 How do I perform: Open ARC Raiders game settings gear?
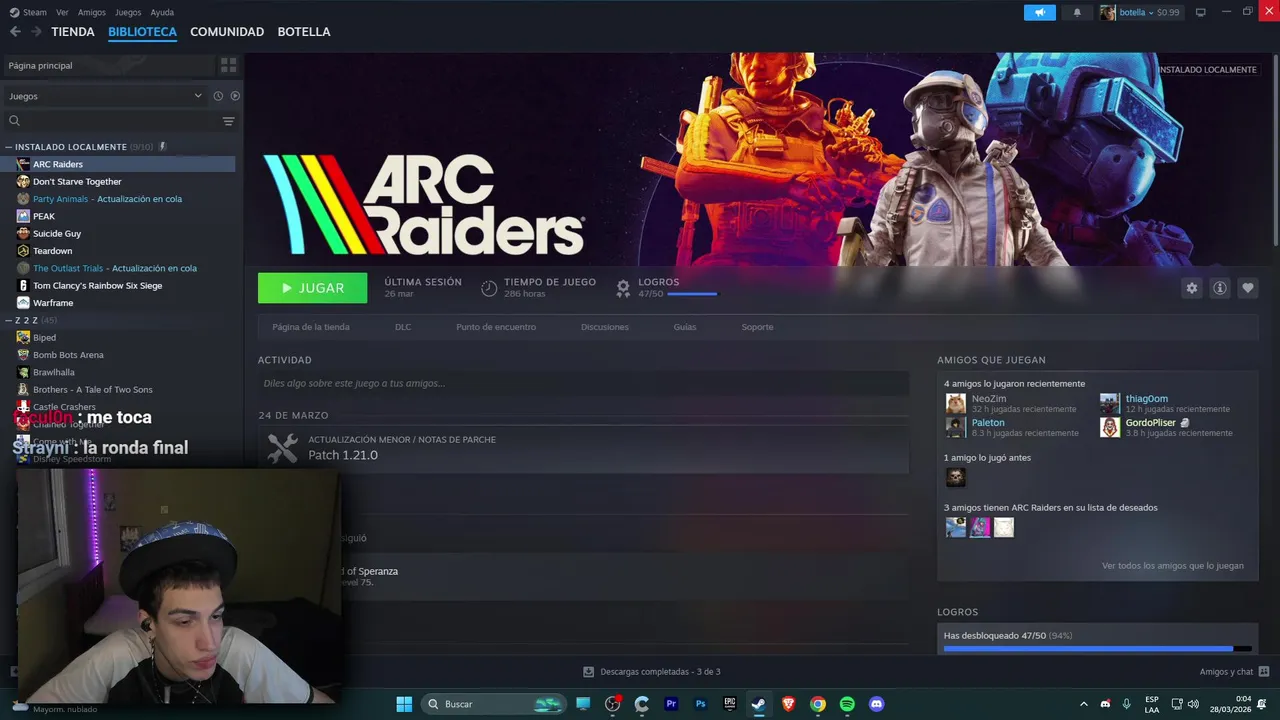coord(1191,288)
